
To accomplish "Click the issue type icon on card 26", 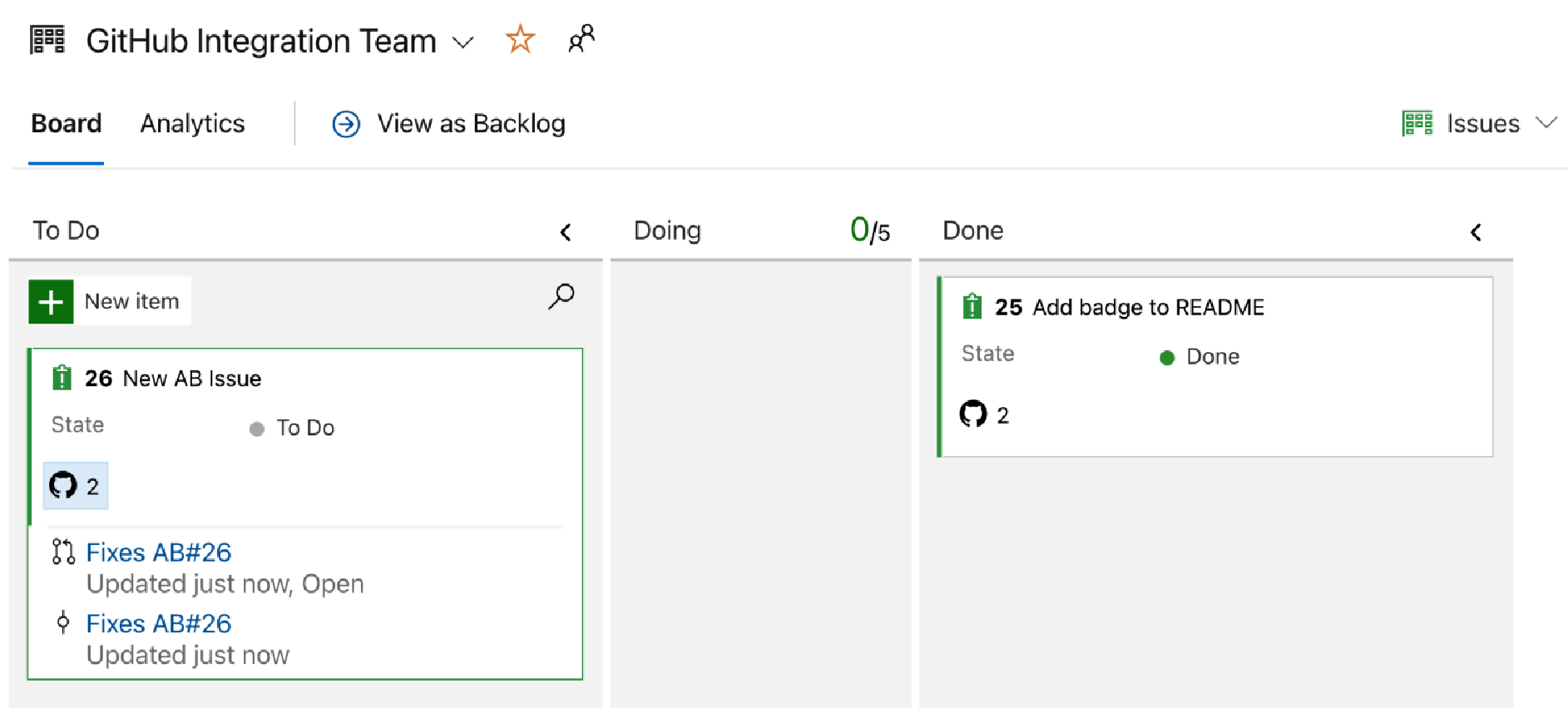I will [62, 378].
